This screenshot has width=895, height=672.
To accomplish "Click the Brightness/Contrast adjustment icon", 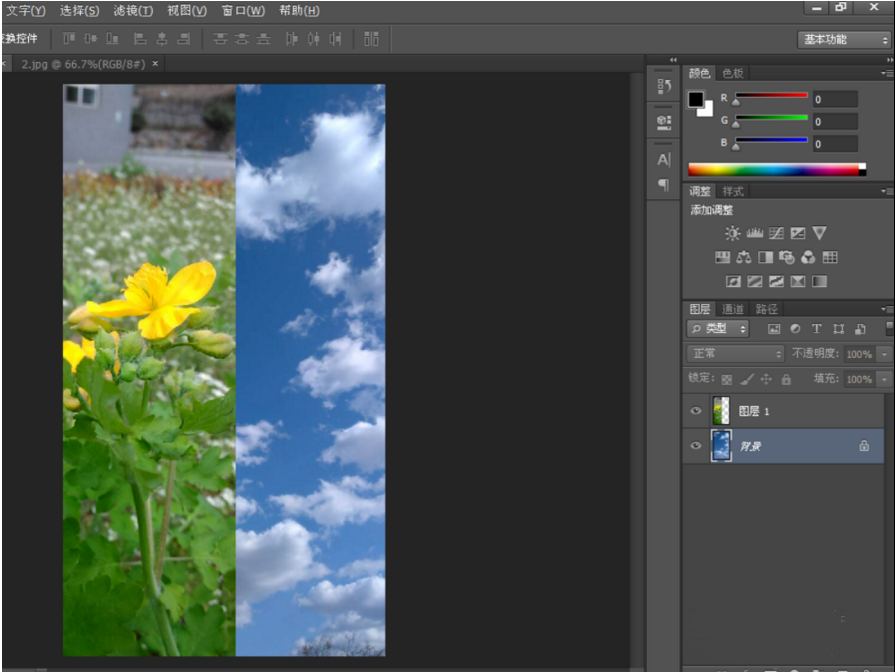I will click(x=733, y=233).
